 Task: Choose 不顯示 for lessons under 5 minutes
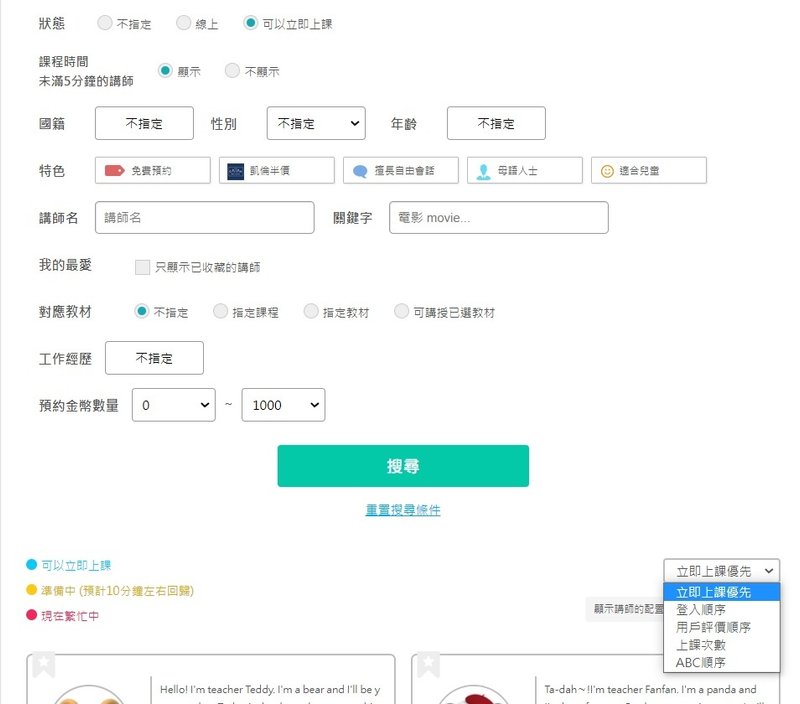click(232, 70)
